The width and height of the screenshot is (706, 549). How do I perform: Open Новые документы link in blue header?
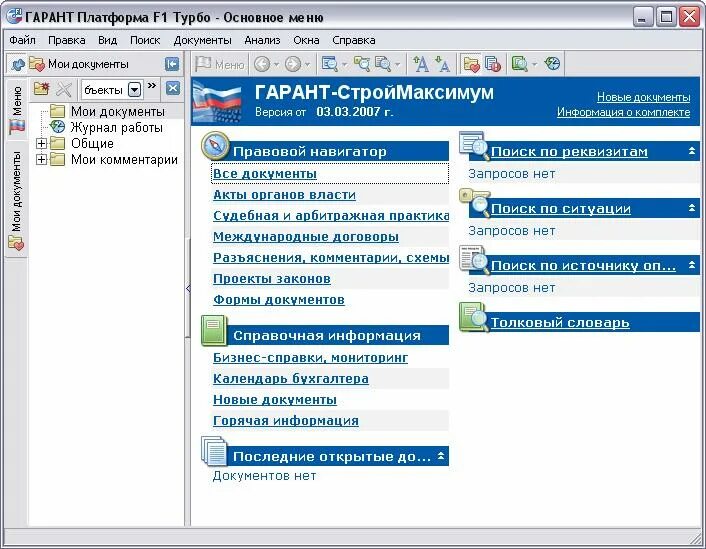643,97
